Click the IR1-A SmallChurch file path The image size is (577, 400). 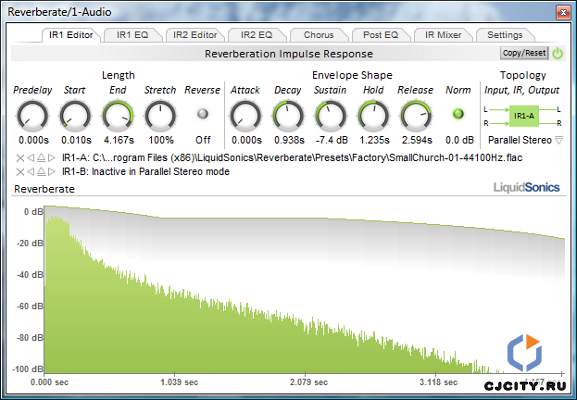pos(292,158)
